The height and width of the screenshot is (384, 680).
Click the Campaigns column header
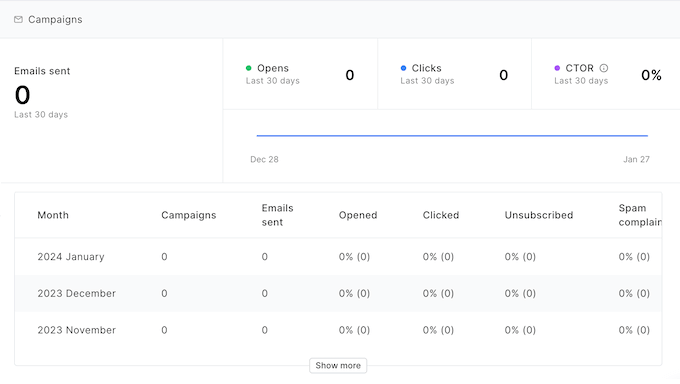189,215
